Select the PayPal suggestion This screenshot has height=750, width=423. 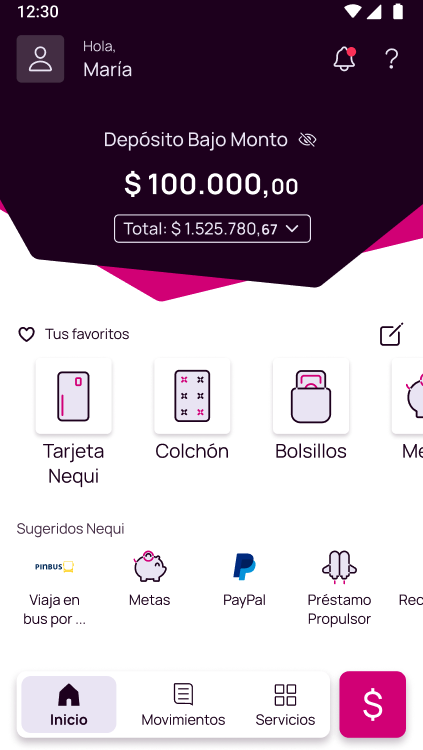click(x=244, y=579)
